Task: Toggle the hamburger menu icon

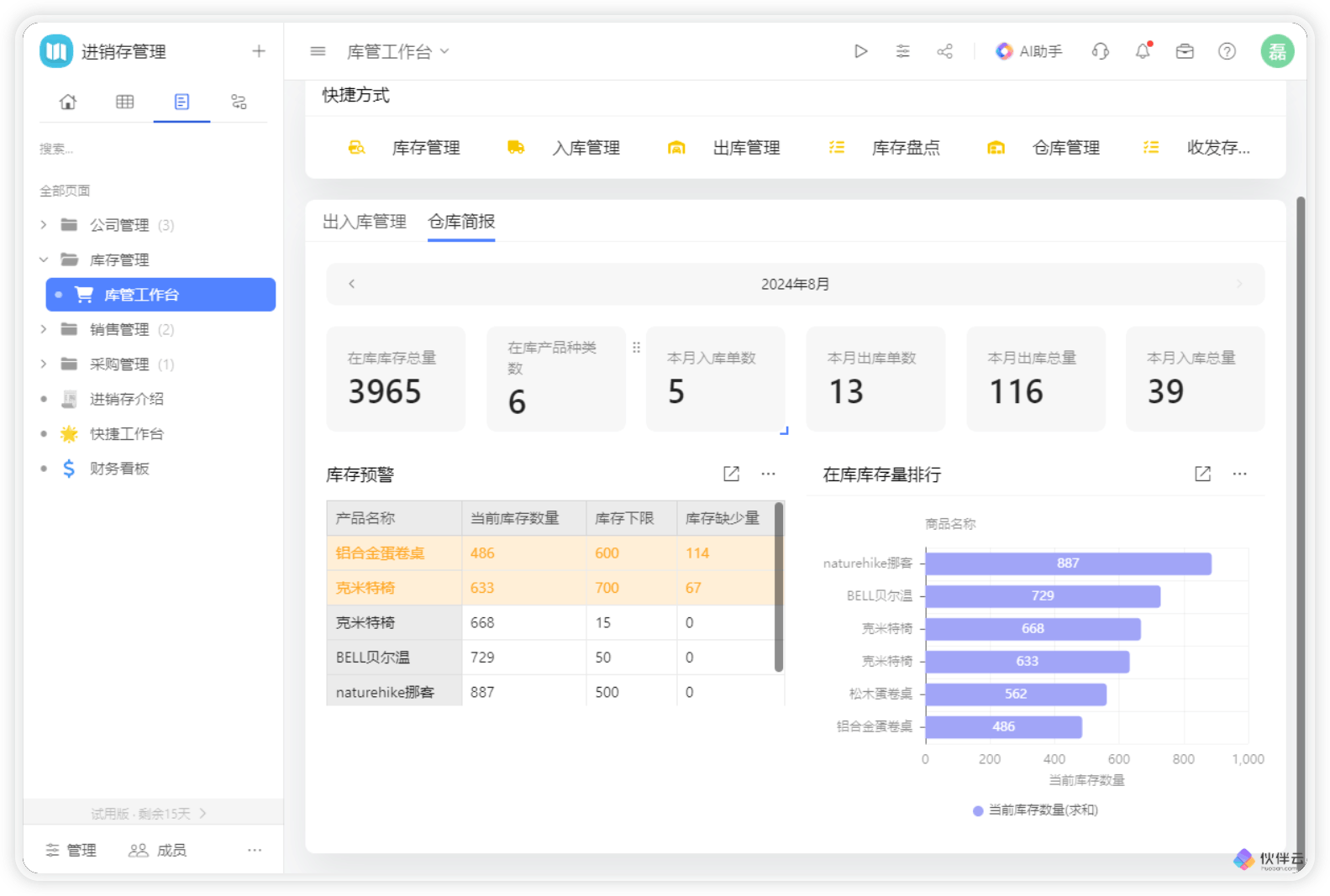Action: click(318, 51)
